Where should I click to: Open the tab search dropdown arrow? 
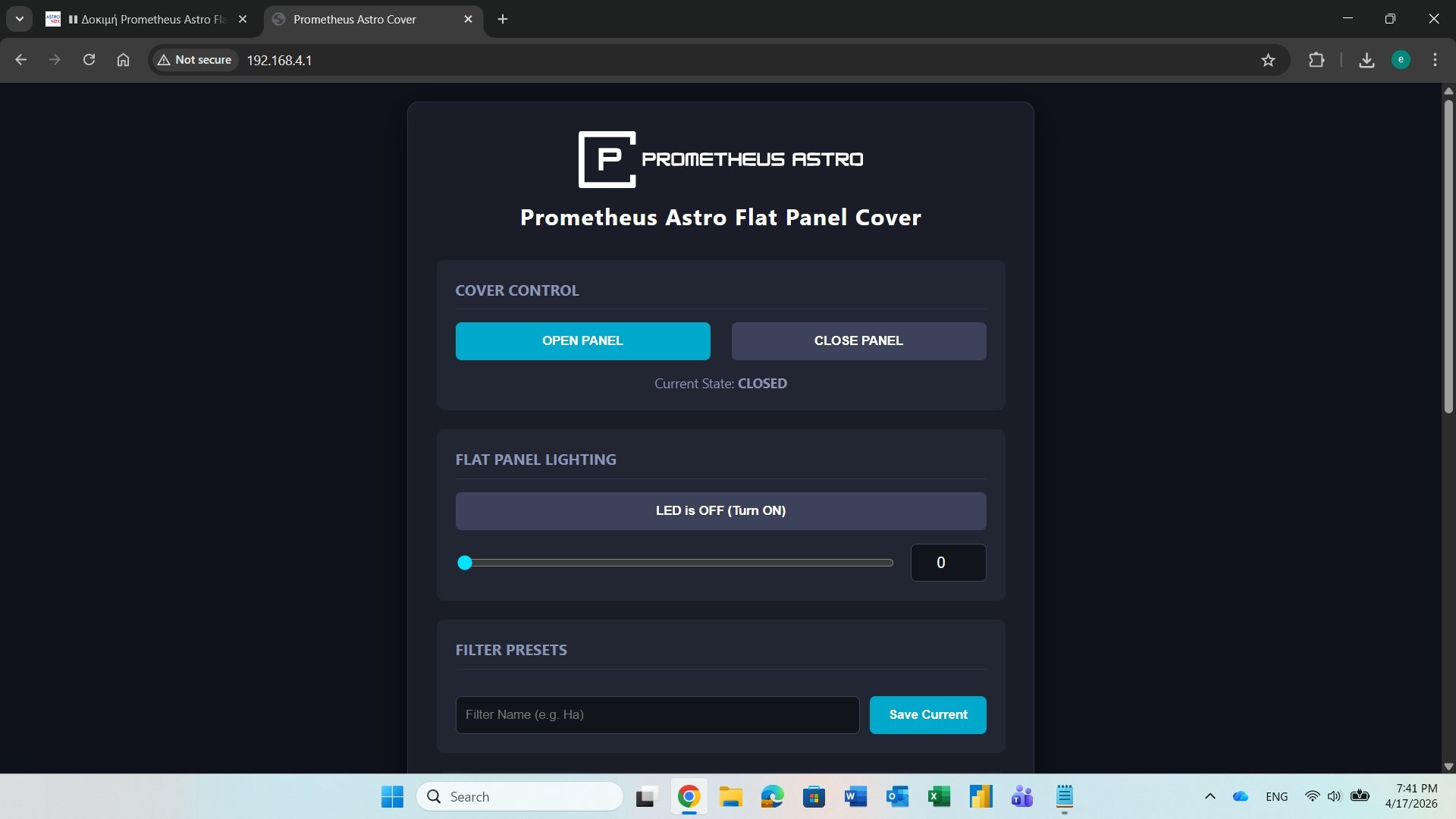[20, 19]
